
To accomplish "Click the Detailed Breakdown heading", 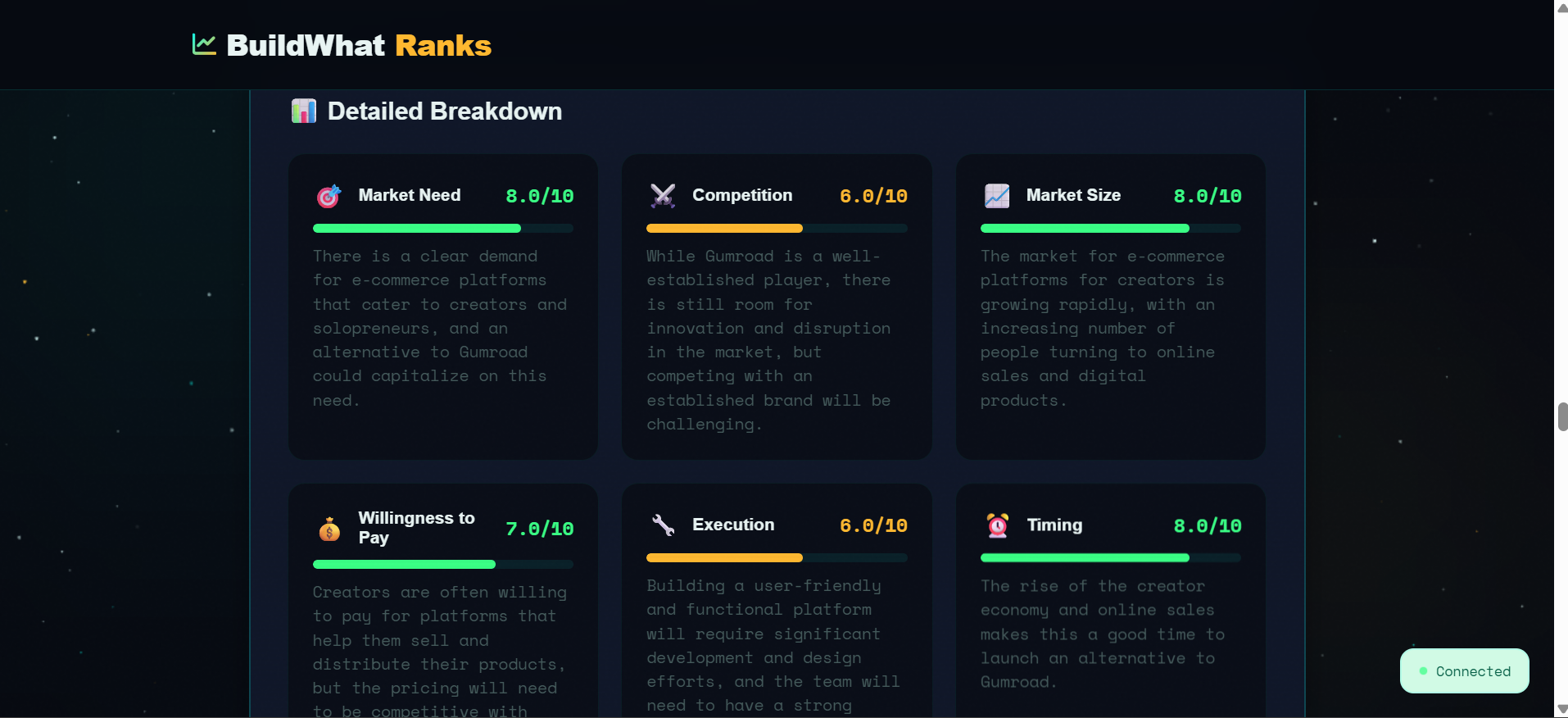I will coord(444,111).
